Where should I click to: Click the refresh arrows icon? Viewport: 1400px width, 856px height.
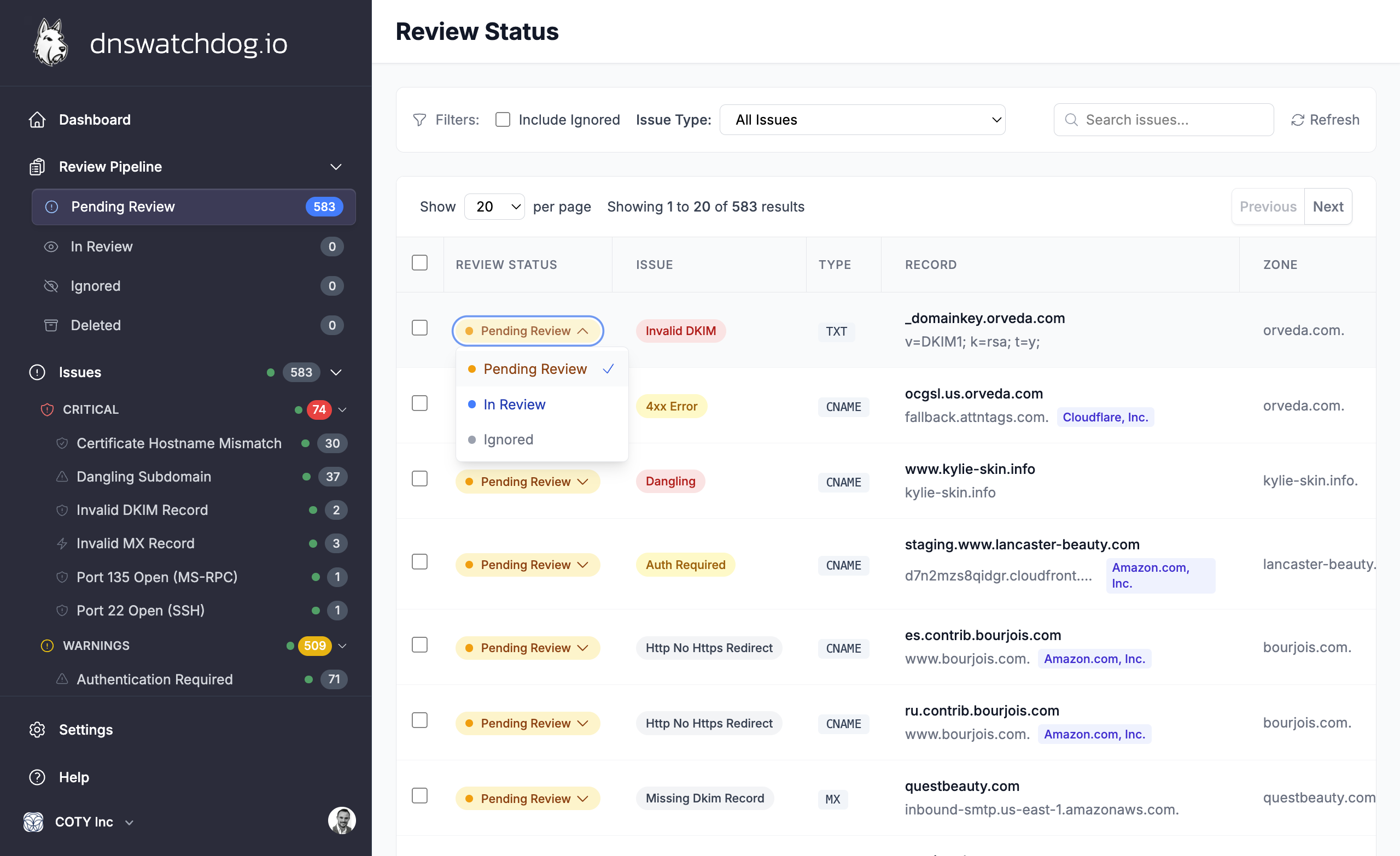[x=1297, y=120]
